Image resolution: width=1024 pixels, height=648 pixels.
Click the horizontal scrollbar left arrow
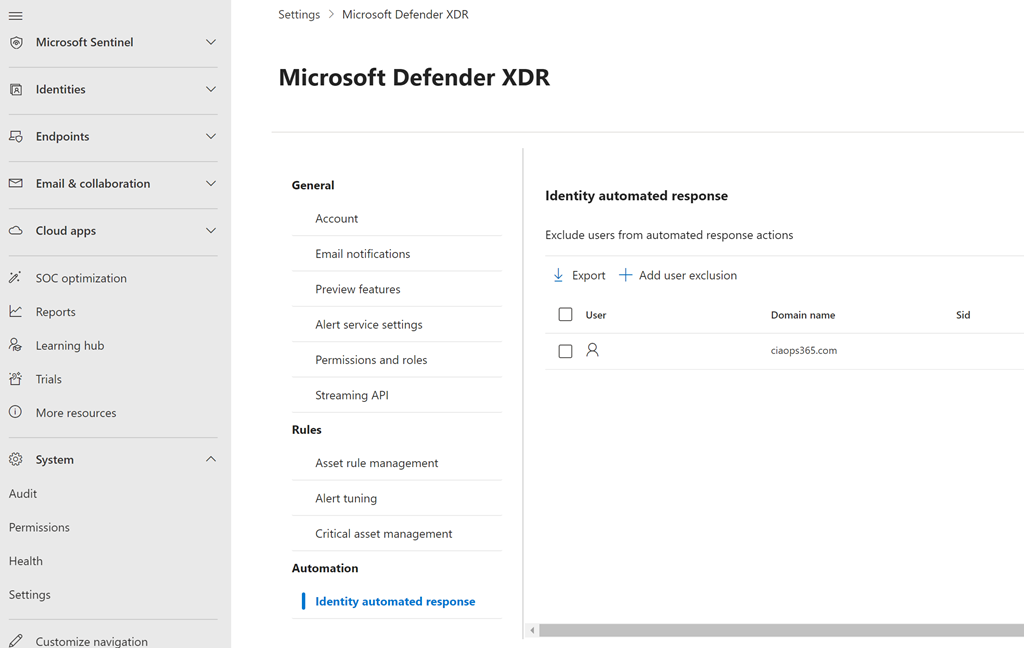[533, 631]
